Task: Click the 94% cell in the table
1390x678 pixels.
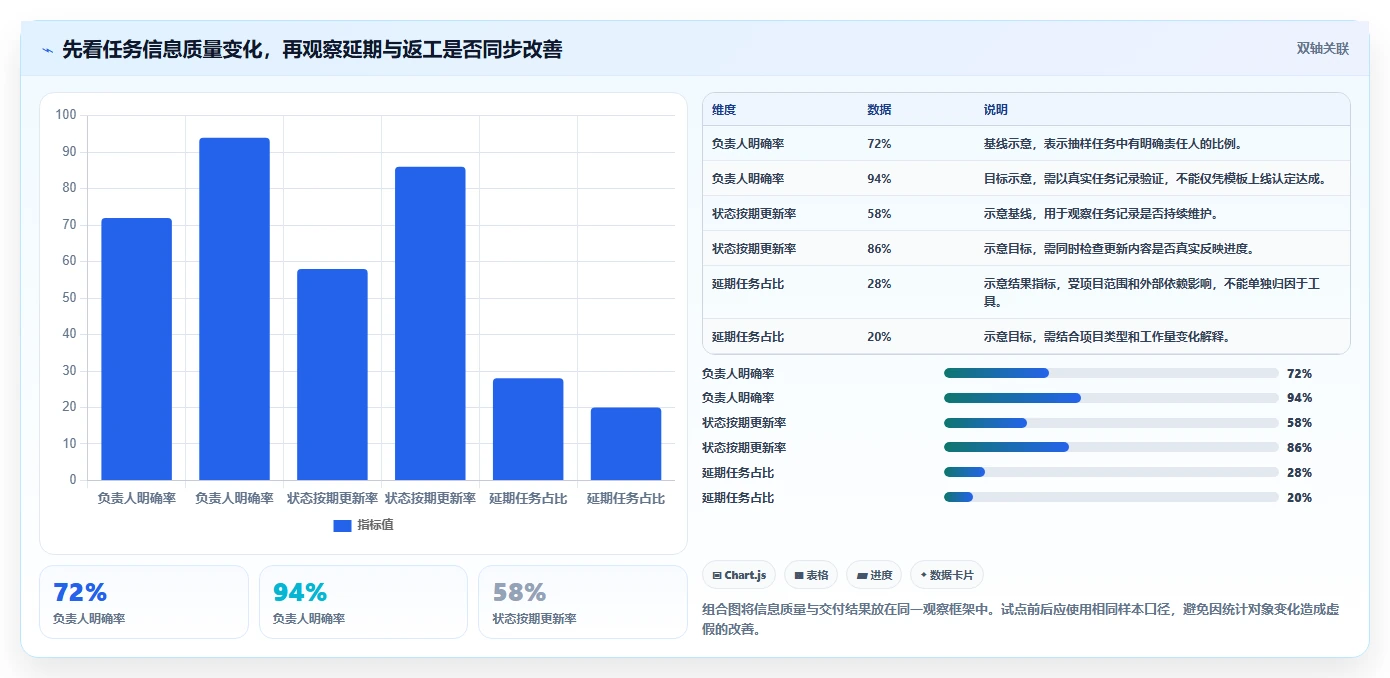Action: point(879,179)
